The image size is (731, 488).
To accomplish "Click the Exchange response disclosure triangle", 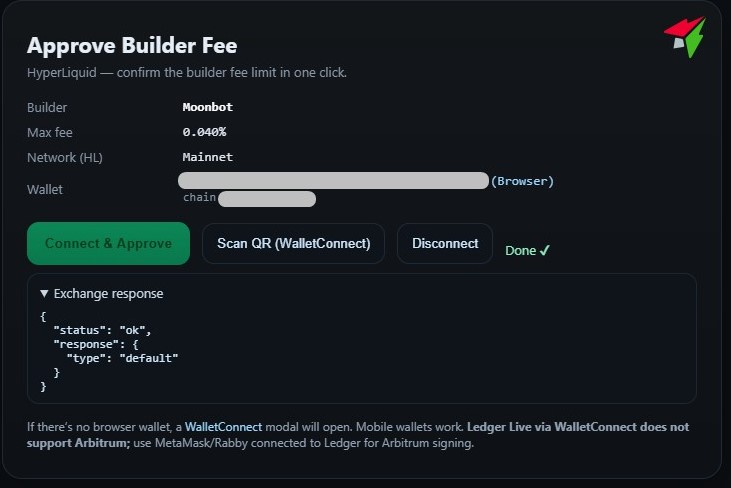I will coord(44,294).
